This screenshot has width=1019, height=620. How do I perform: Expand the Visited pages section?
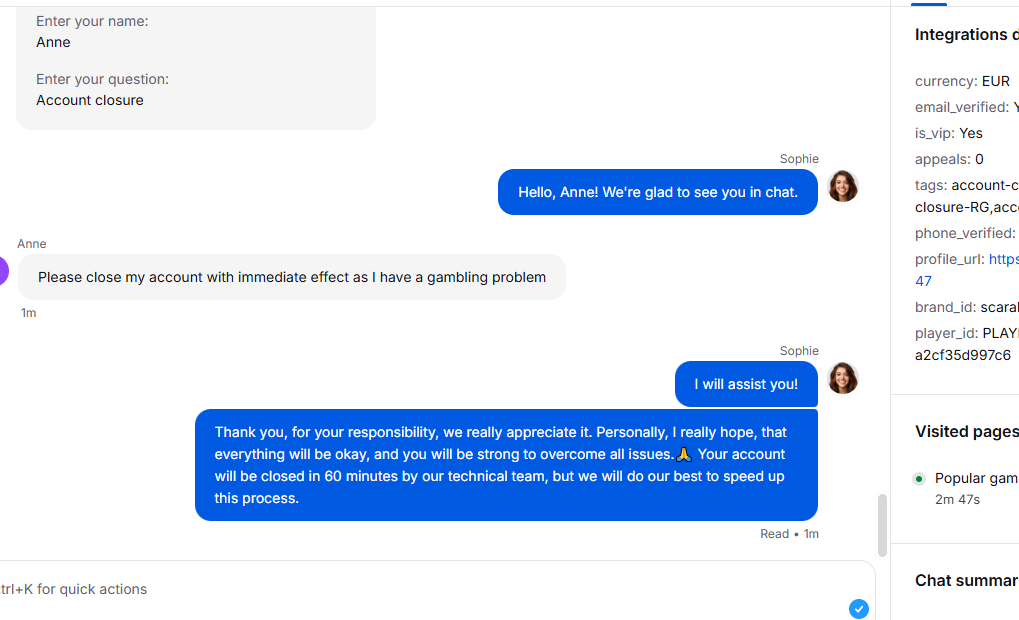966,432
